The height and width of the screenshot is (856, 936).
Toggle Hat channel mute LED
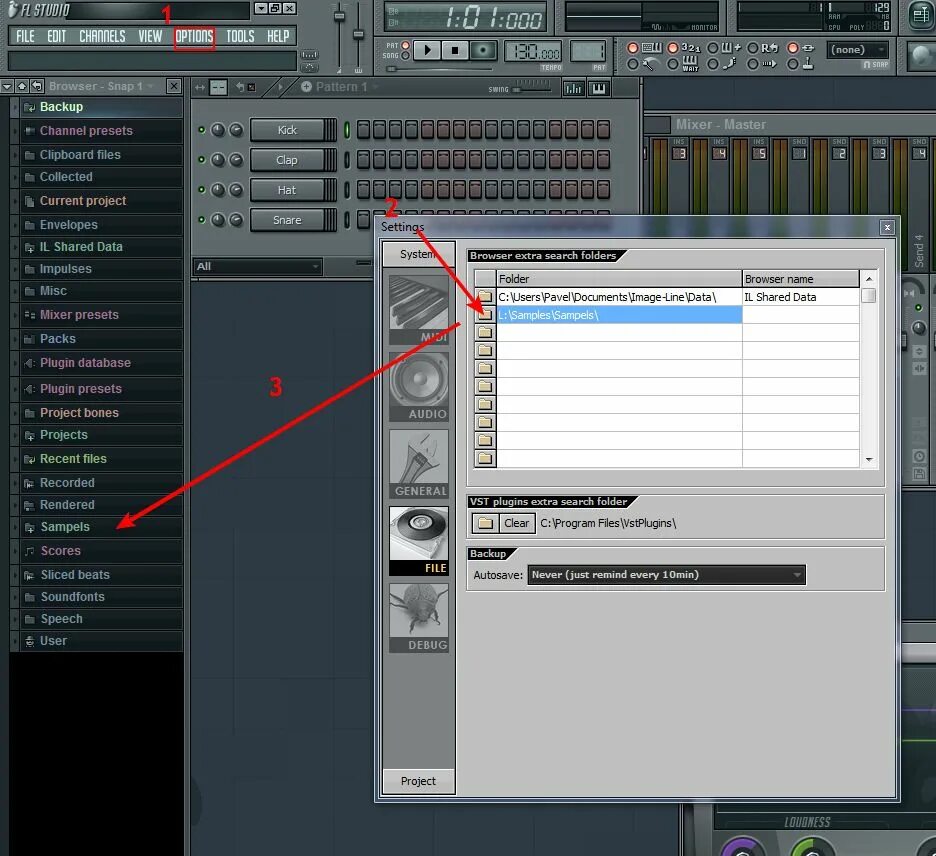[x=201, y=190]
